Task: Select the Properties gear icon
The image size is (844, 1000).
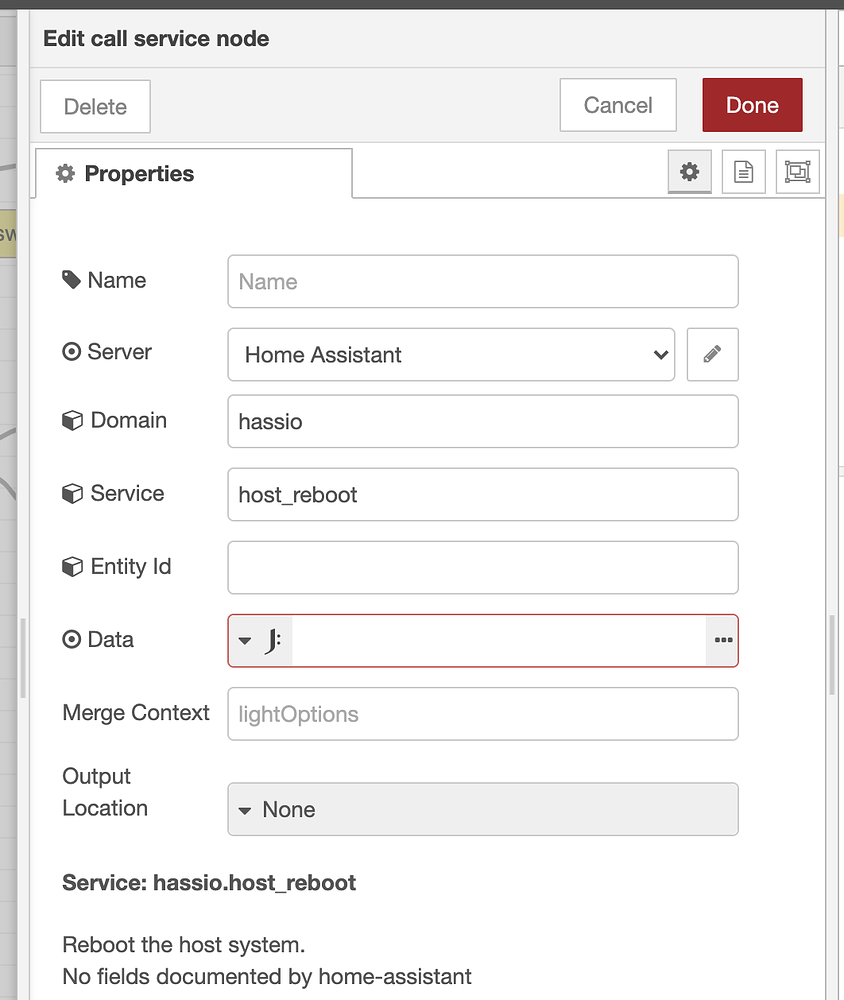Action: [689, 171]
